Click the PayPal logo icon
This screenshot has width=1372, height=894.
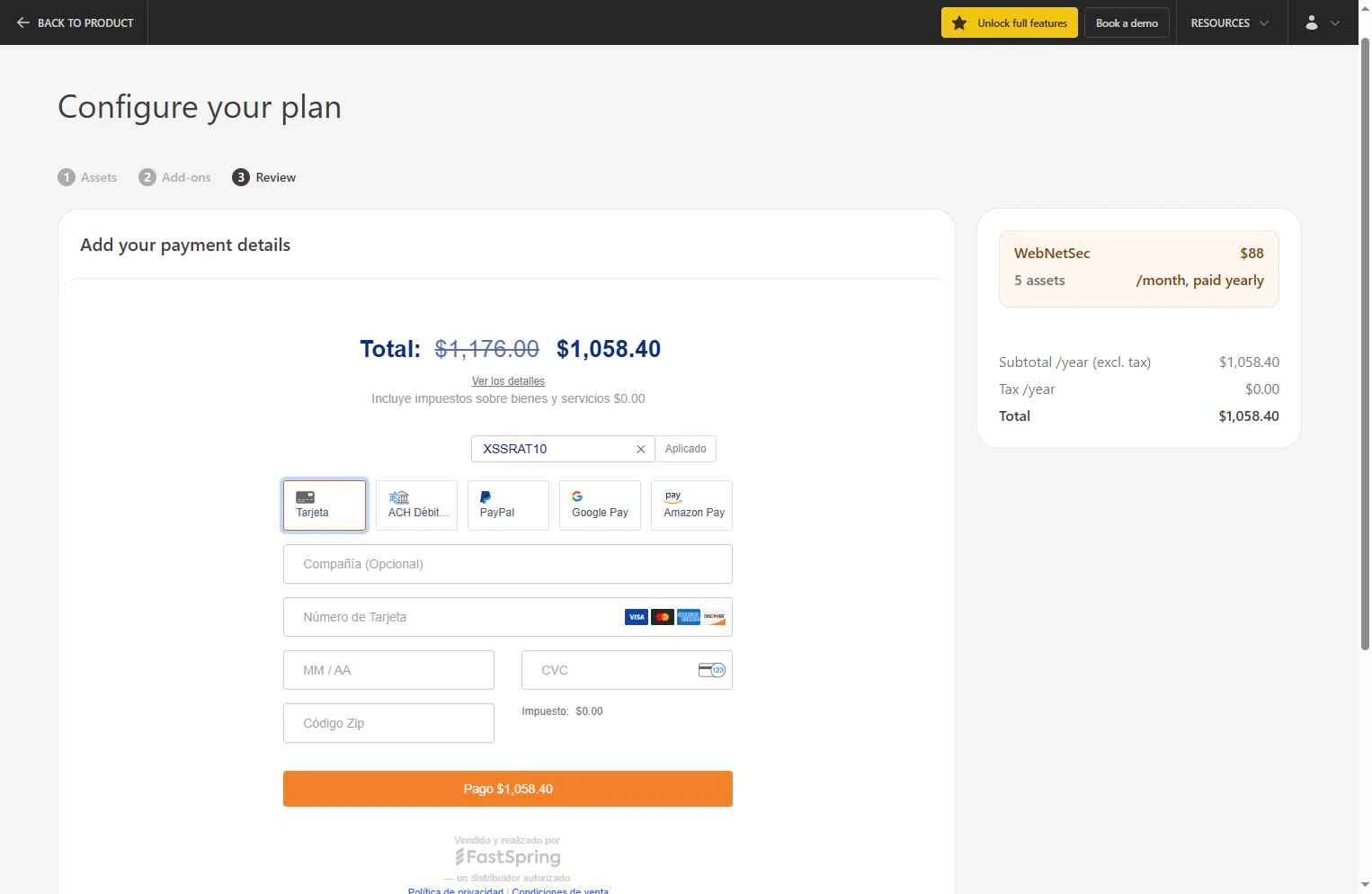coord(486,496)
